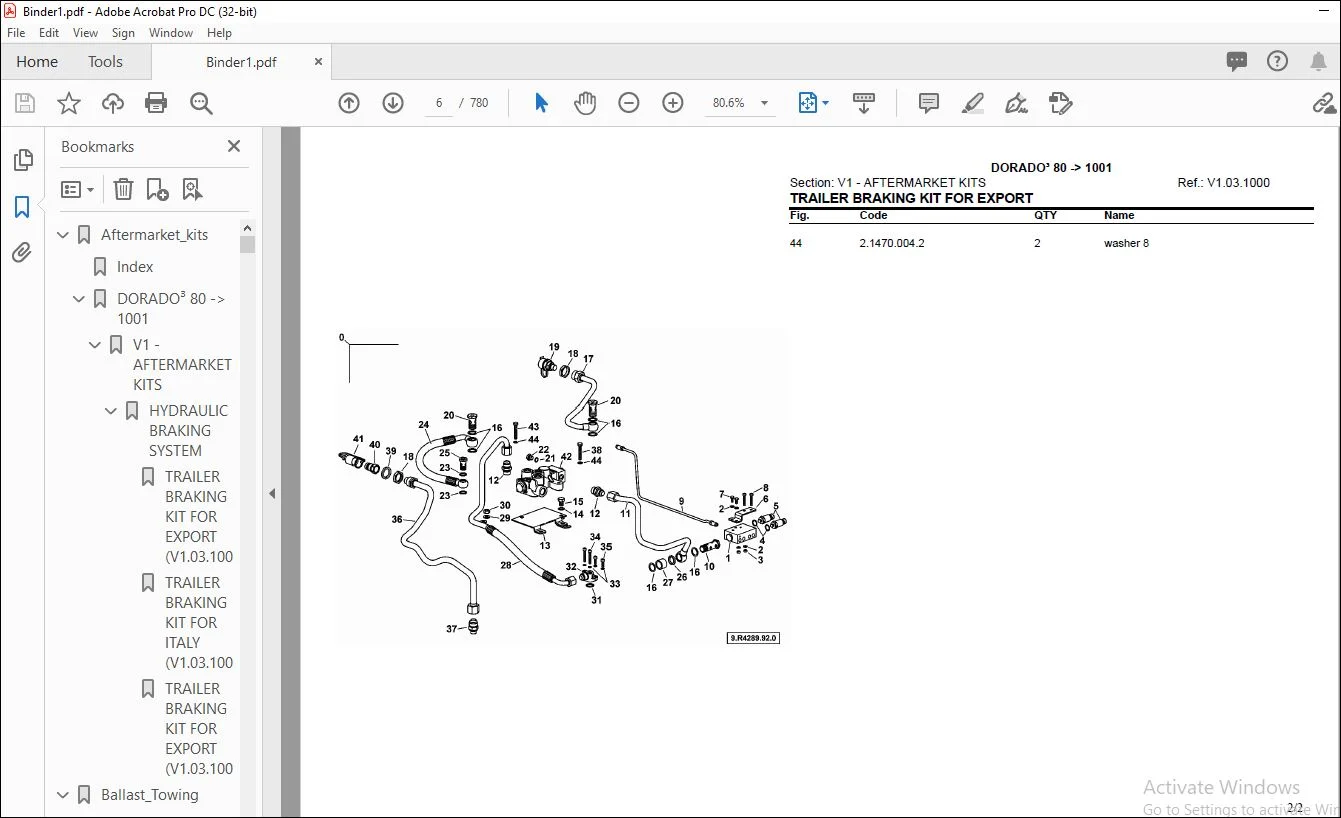Add a new bookmark icon
Screen dimensions: 1341x818
157,189
